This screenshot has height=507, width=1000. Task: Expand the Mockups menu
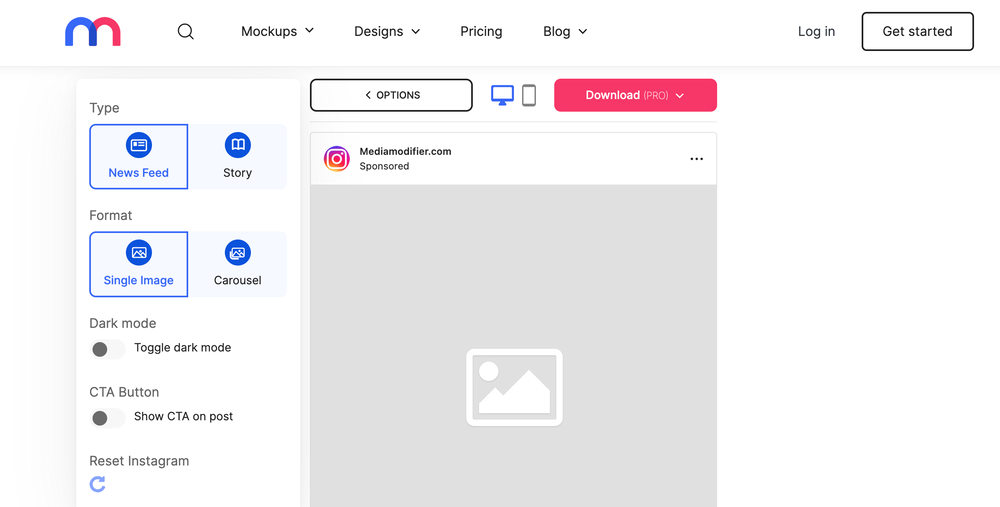(x=277, y=31)
